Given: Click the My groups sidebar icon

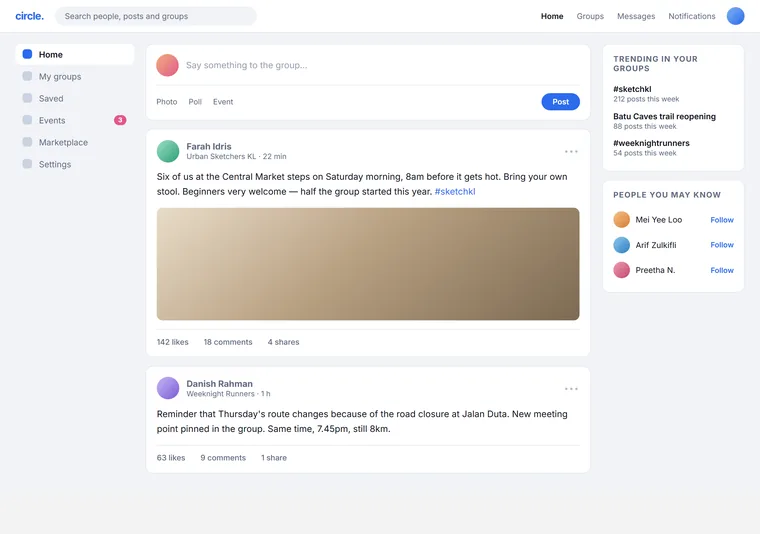Looking at the screenshot, I should (x=28, y=76).
